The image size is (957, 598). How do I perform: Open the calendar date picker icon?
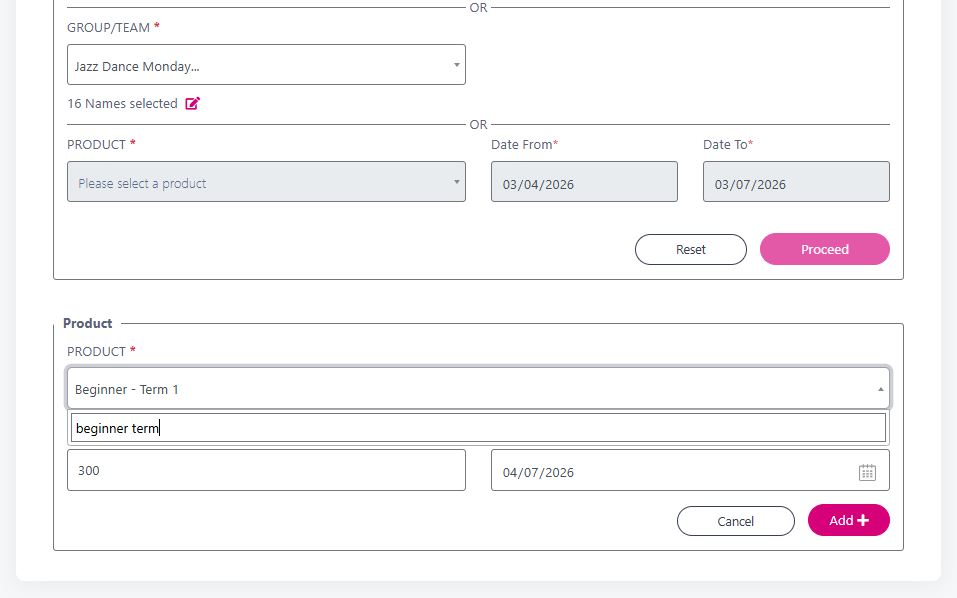(867, 472)
